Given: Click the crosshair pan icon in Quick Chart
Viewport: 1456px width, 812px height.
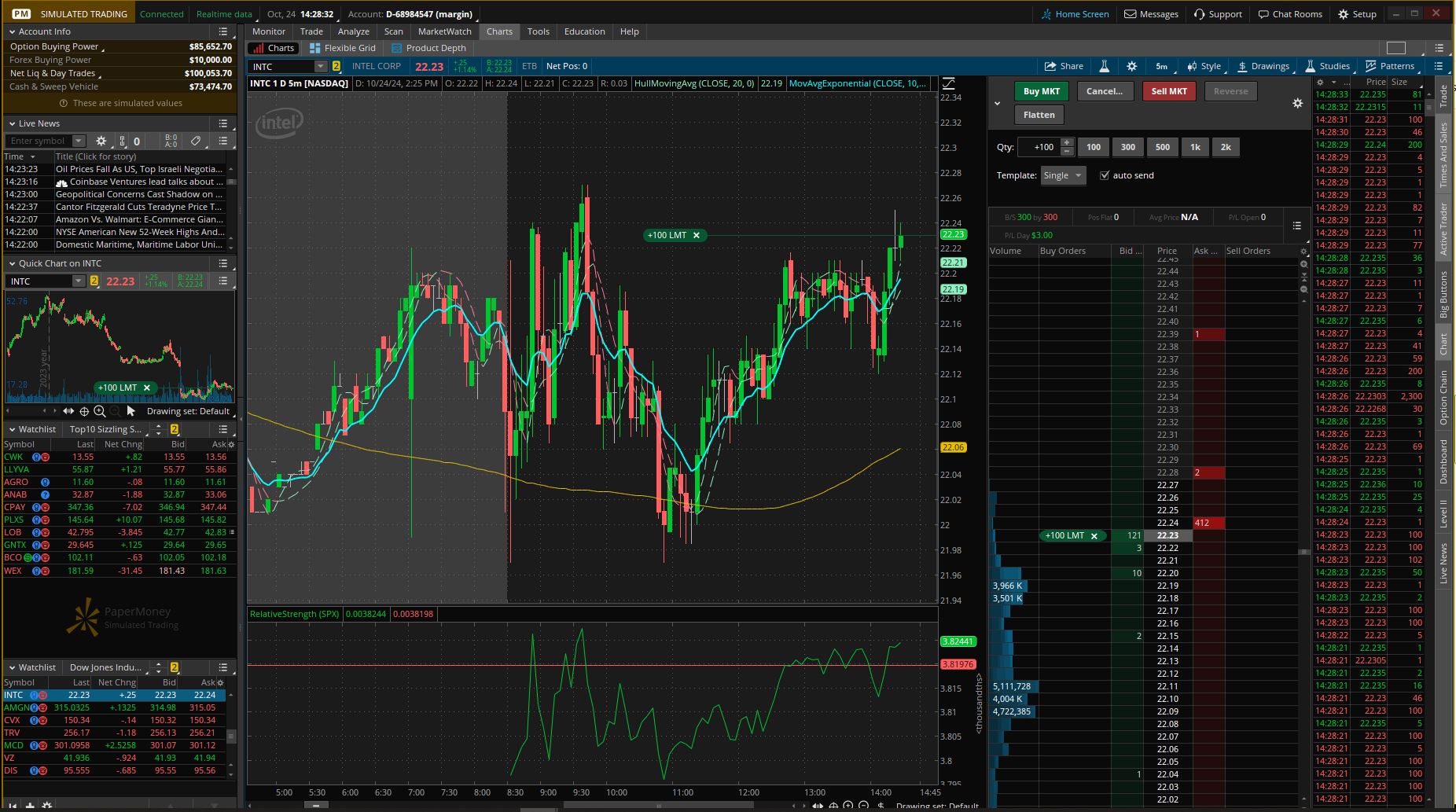Looking at the screenshot, I should 84,411.
